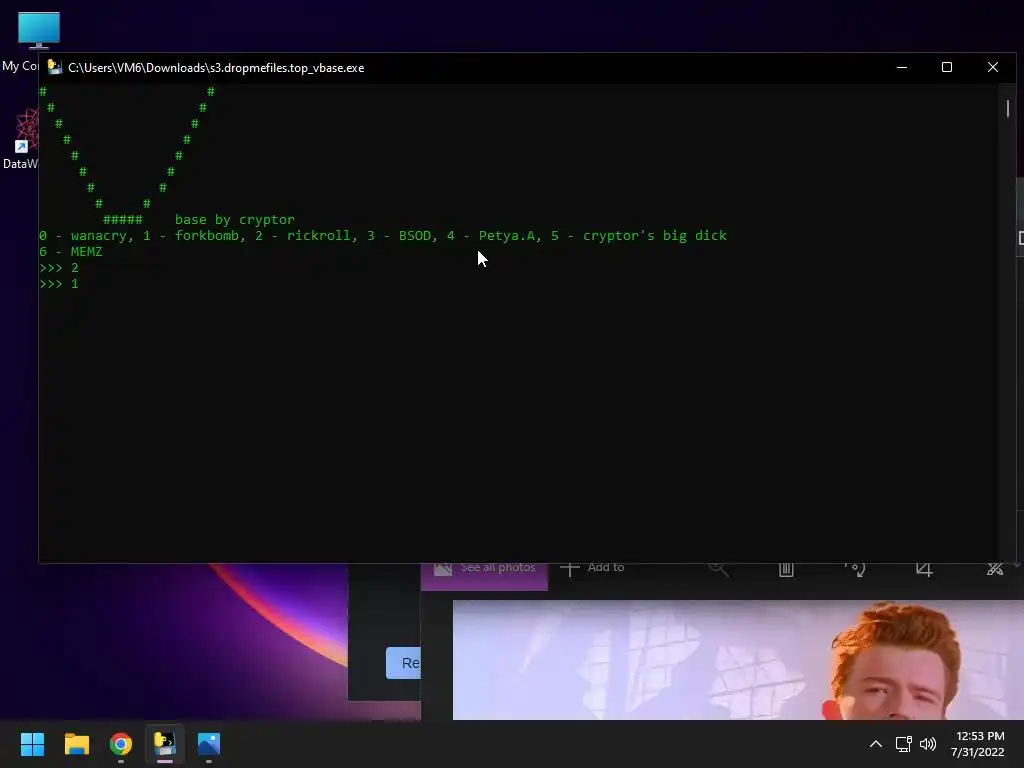Launch Google Chrome from the taskbar

pos(121,744)
